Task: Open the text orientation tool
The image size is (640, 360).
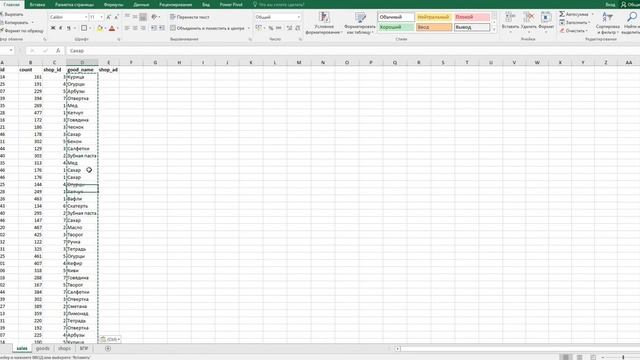Action: click(155, 17)
